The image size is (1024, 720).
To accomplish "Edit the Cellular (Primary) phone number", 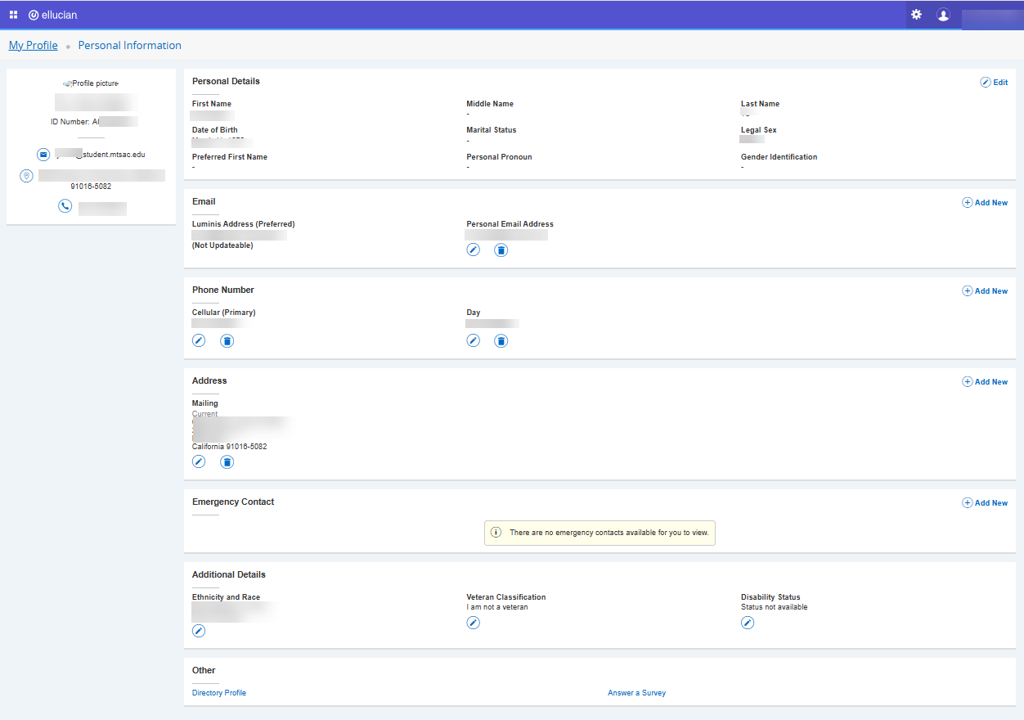I will click(x=199, y=341).
